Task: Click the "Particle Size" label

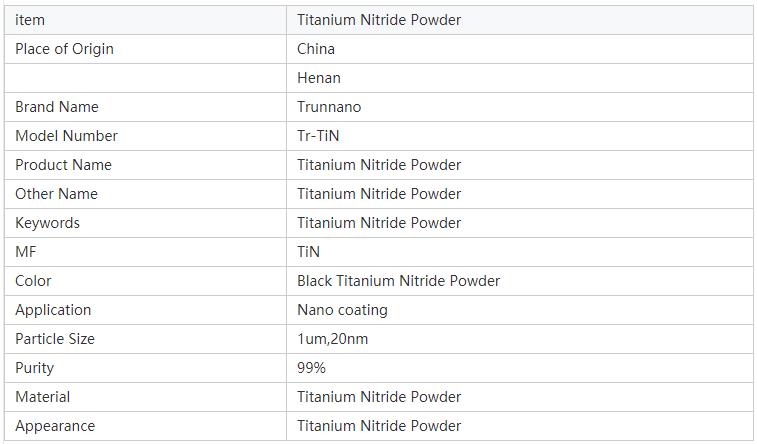Action: point(55,339)
